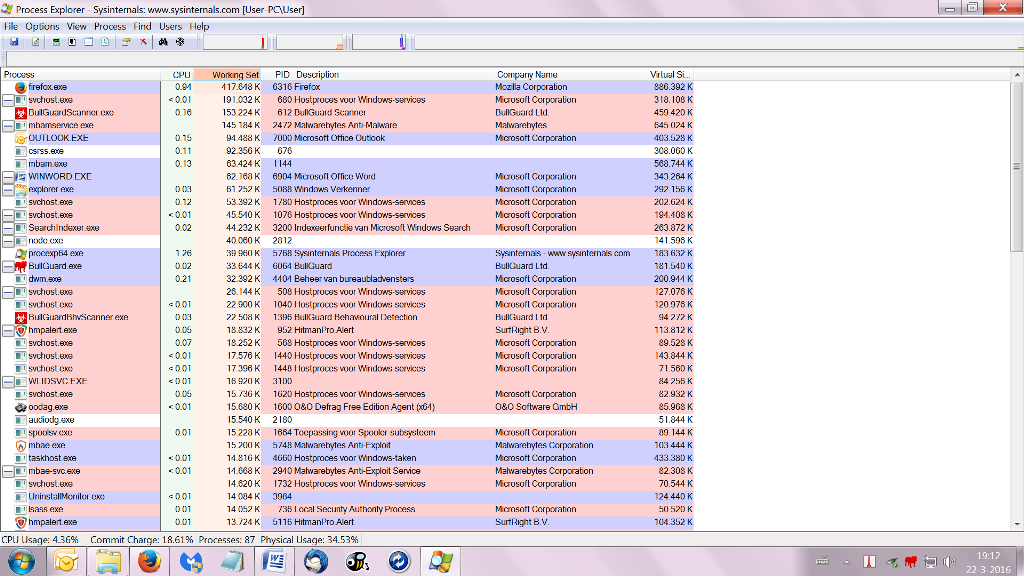Open the Process menu
This screenshot has width=1024, height=576.
(110, 26)
